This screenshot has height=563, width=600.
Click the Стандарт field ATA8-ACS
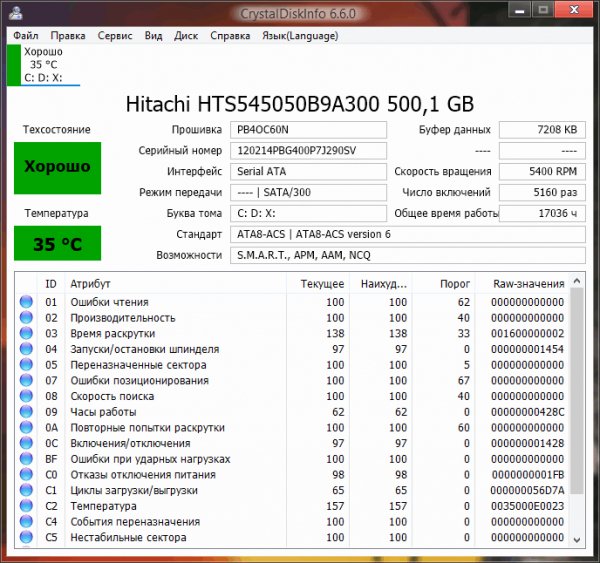click(408, 234)
